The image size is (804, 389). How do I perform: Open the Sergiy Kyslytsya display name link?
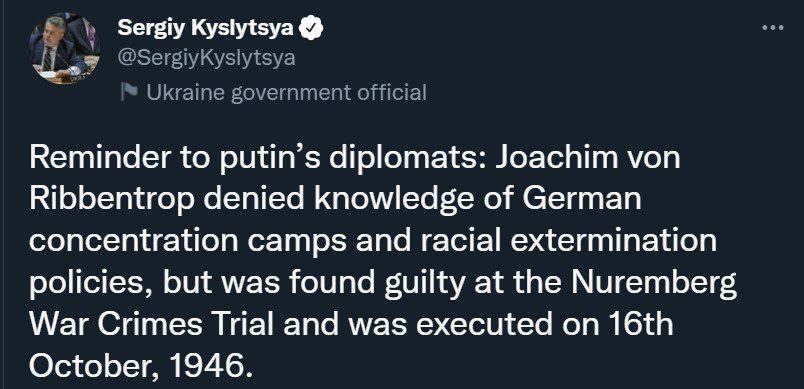coord(206,27)
